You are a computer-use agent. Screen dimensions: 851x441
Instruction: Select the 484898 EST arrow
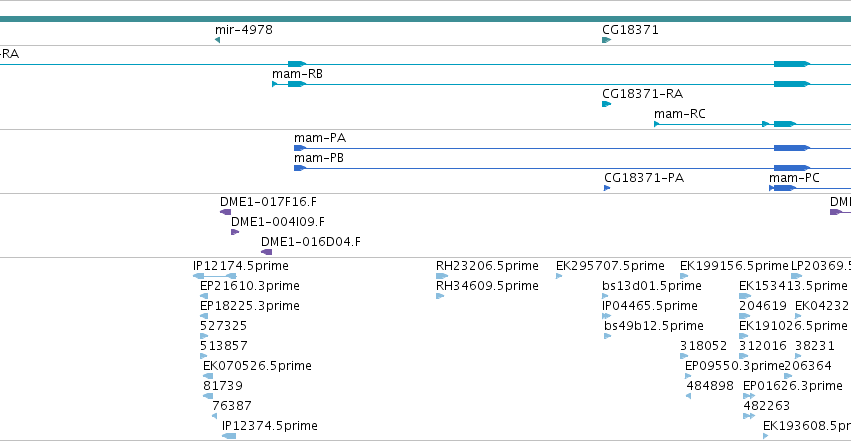point(689,396)
